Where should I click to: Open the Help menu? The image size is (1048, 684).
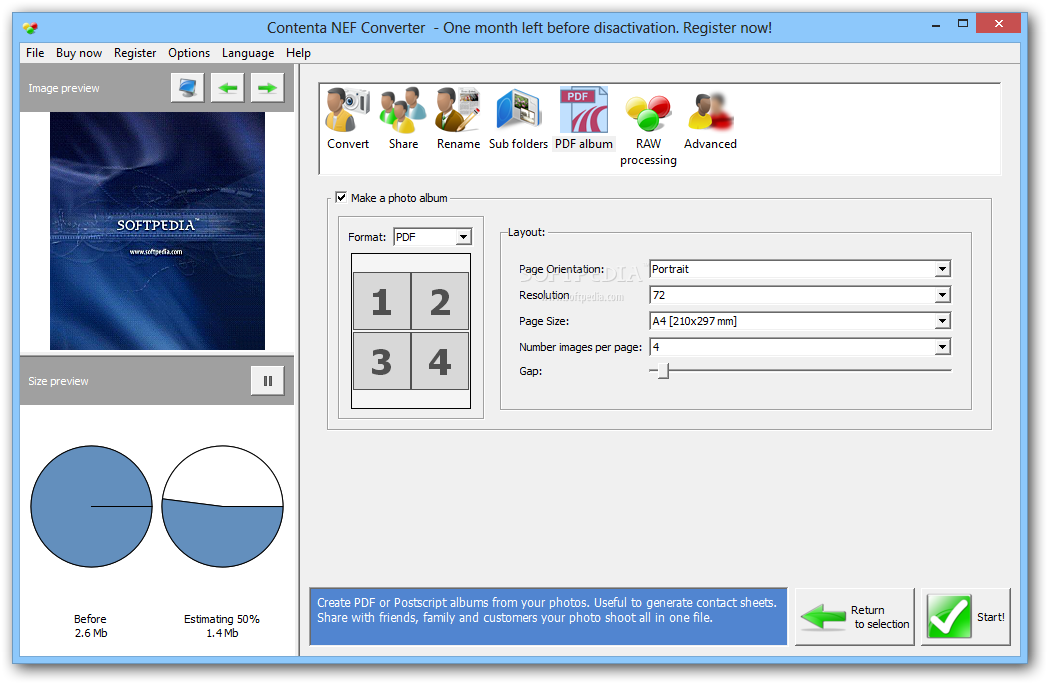pos(298,53)
